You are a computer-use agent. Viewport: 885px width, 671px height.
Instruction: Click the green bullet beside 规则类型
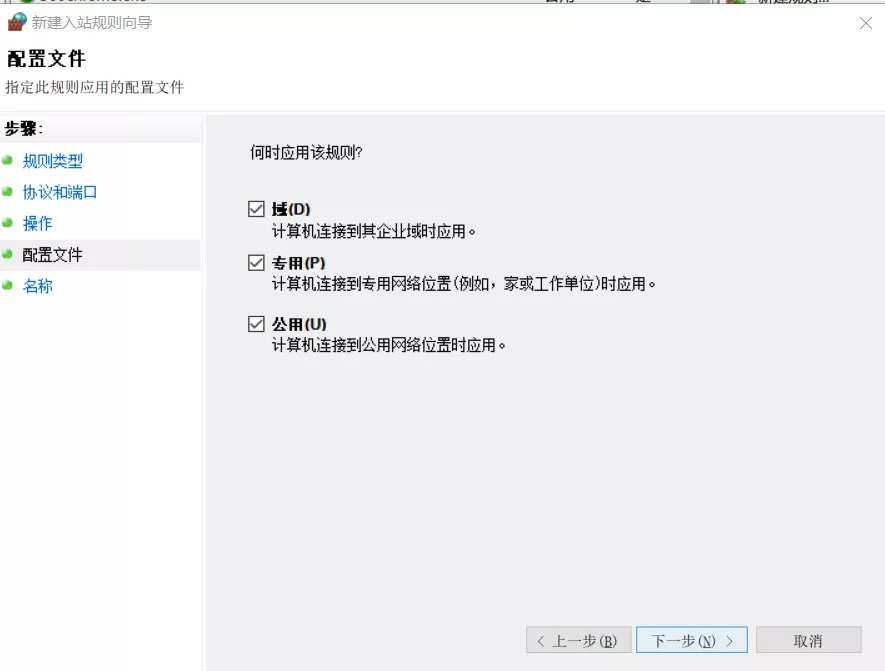(8, 160)
